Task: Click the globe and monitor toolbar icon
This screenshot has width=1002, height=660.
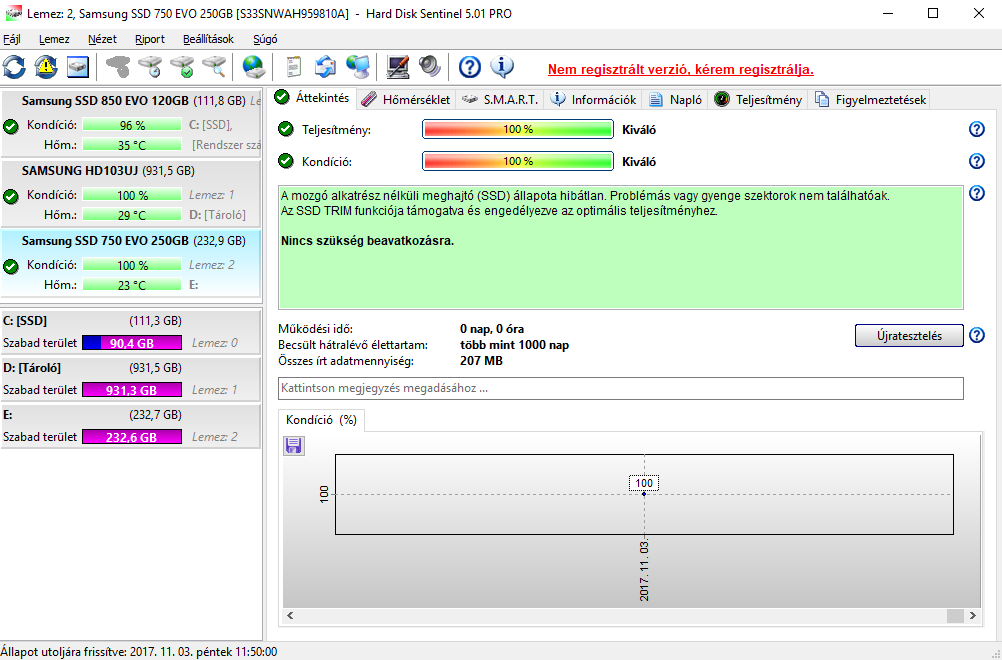Action: tap(357, 66)
